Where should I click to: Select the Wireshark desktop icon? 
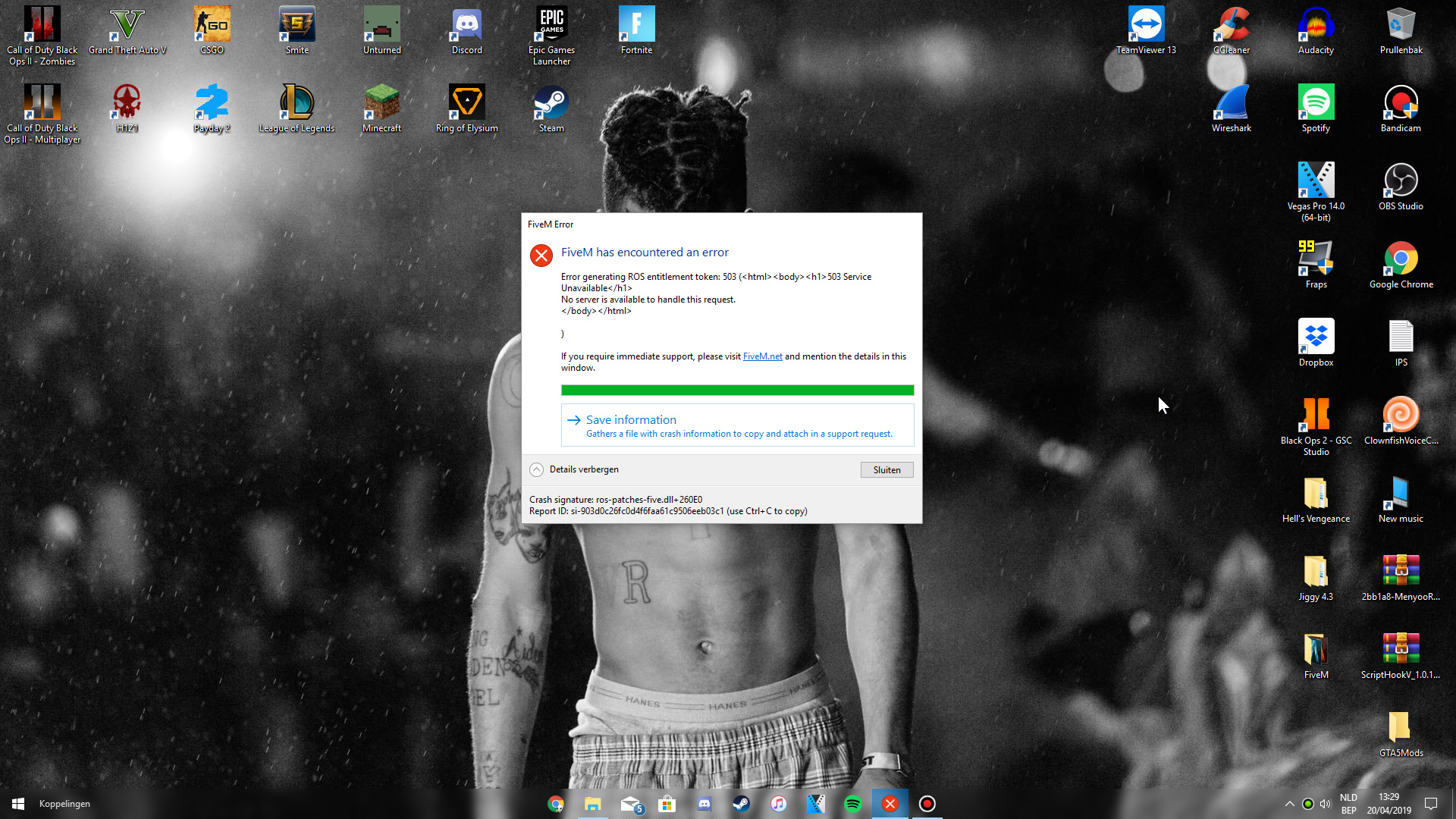[x=1232, y=109]
